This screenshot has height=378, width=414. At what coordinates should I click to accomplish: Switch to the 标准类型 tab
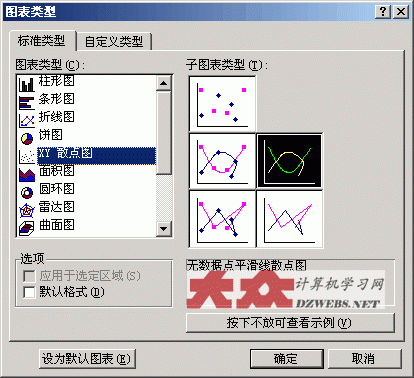tap(42, 41)
